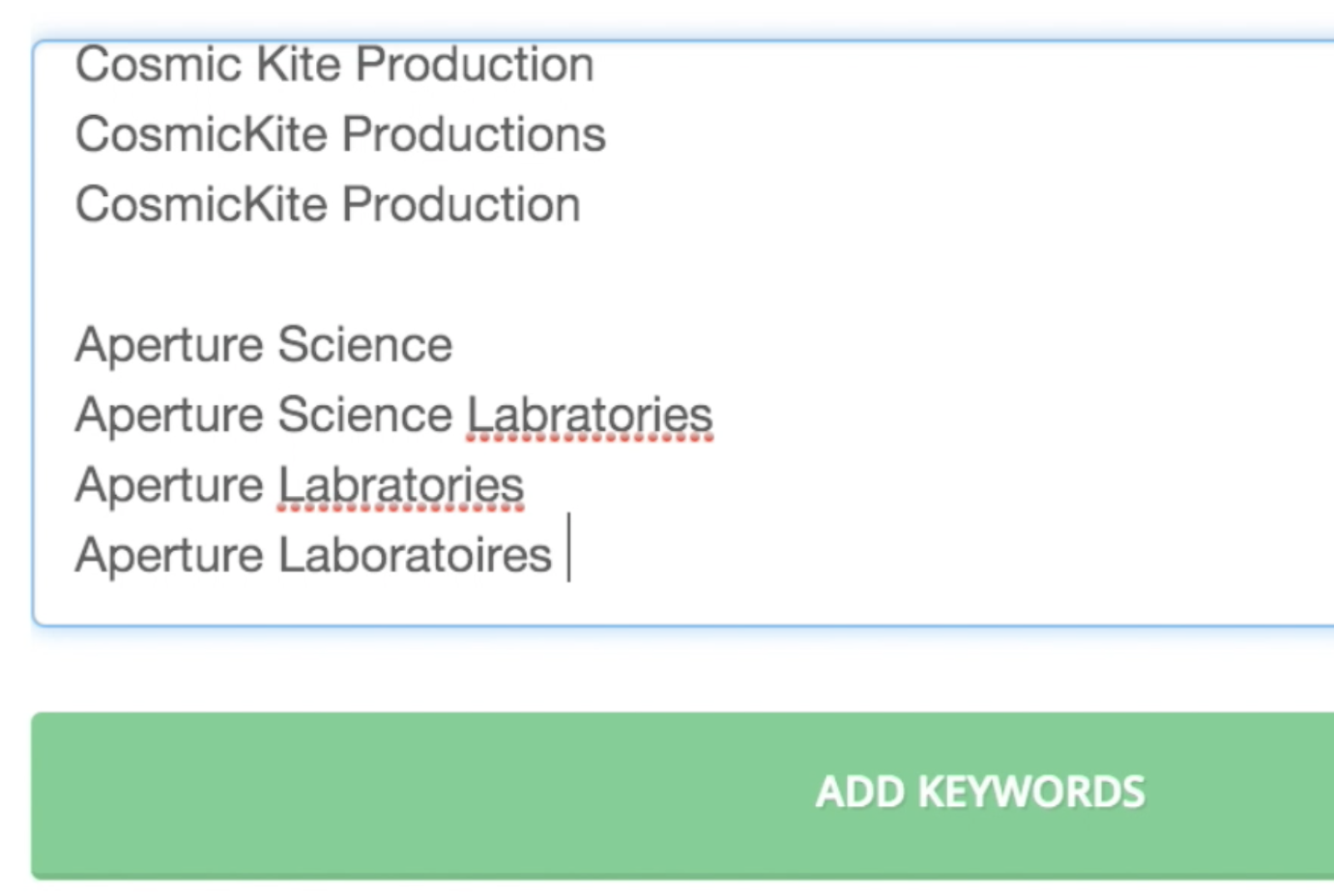
Task: Click misspelled "Labratories" in "Aperture Labratories" line
Action: tap(400, 485)
